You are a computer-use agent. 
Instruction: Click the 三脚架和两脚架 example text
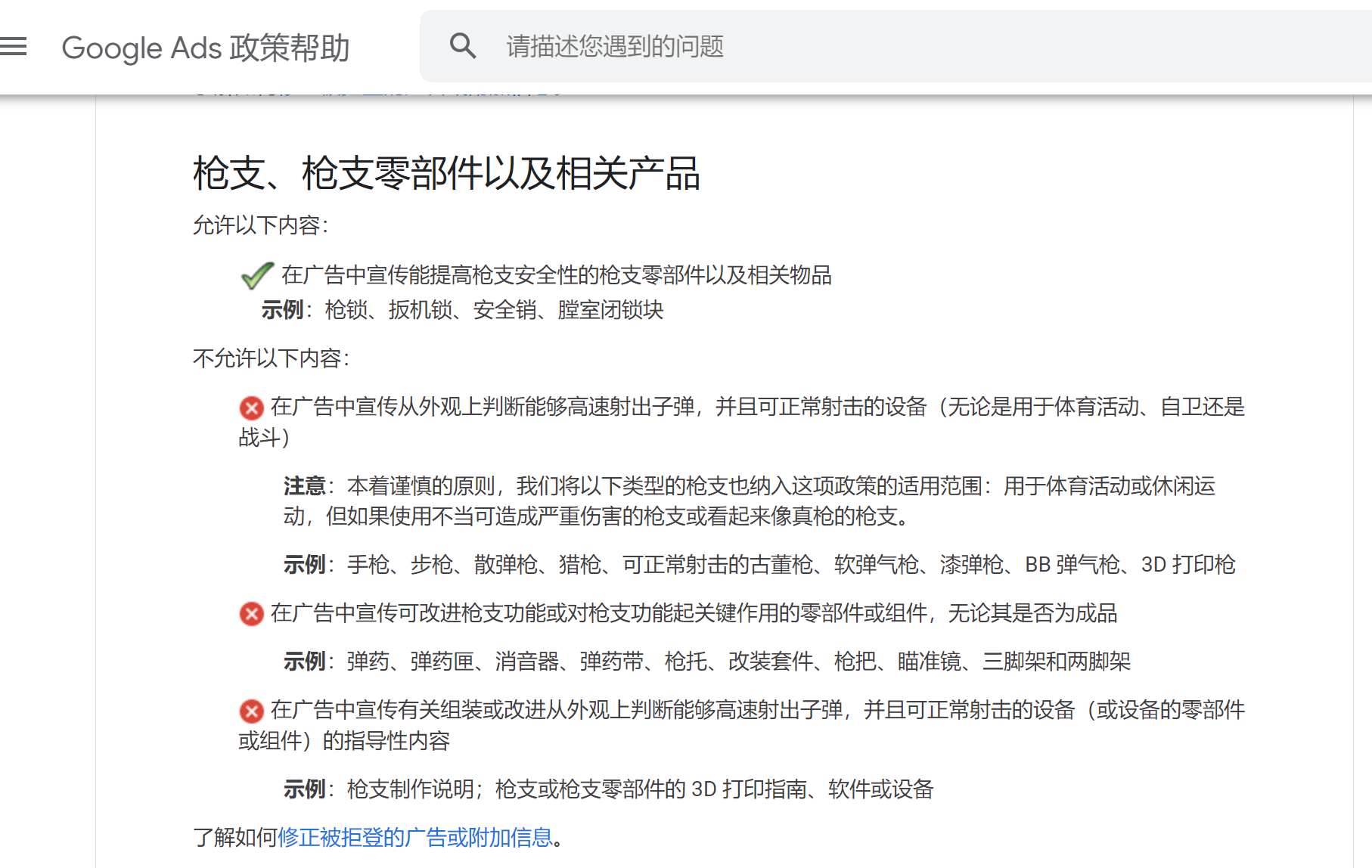click(x=1056, y=662)
